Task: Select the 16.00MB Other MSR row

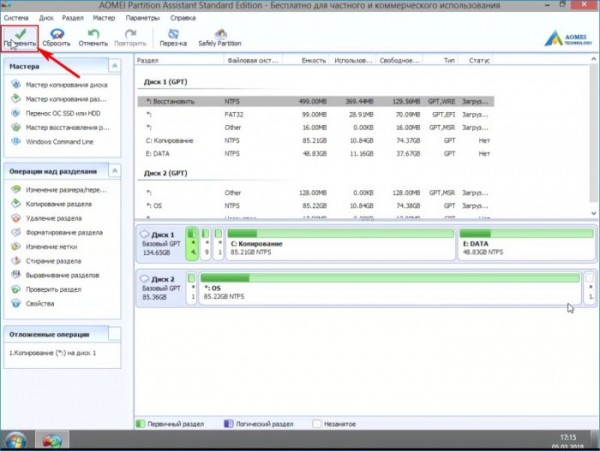Action: click(x=316, y=127)
